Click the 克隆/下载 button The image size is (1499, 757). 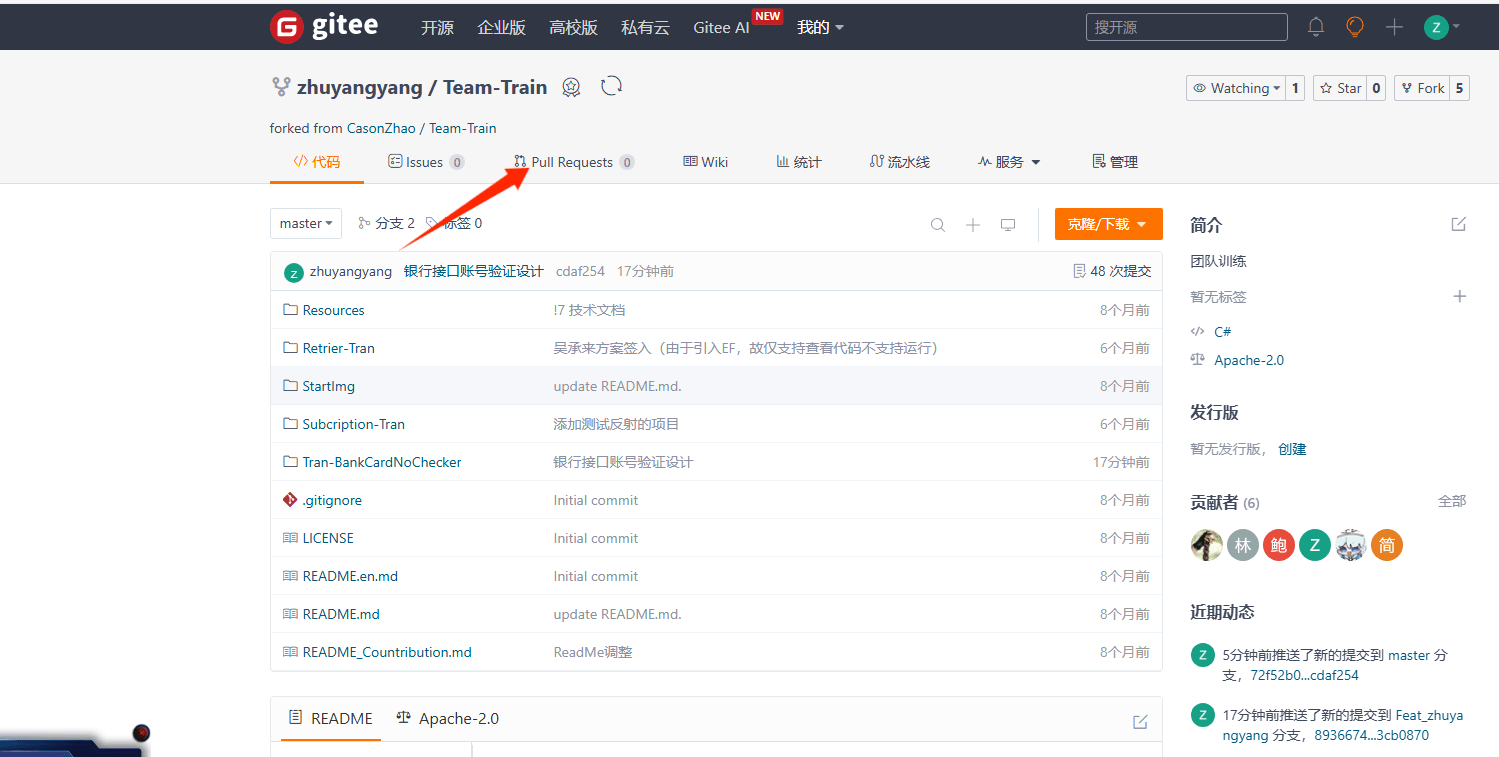1108,224
